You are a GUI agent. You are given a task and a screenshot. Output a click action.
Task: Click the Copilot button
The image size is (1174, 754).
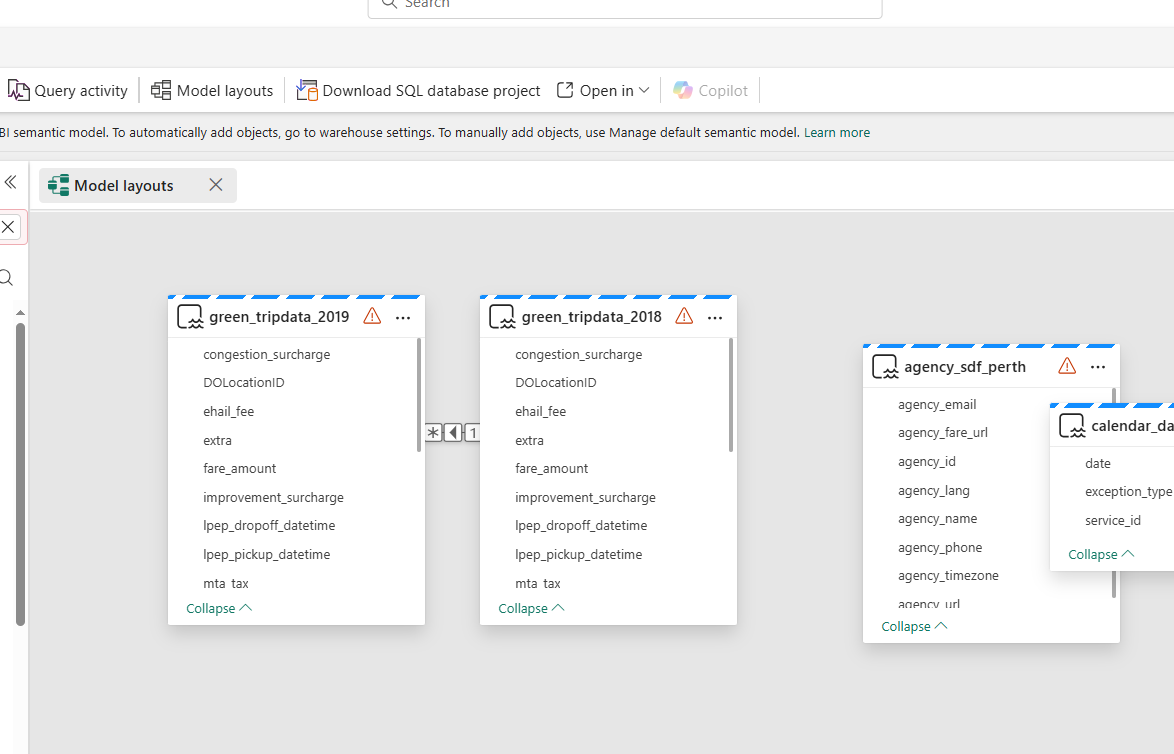[x=710, y=91]
